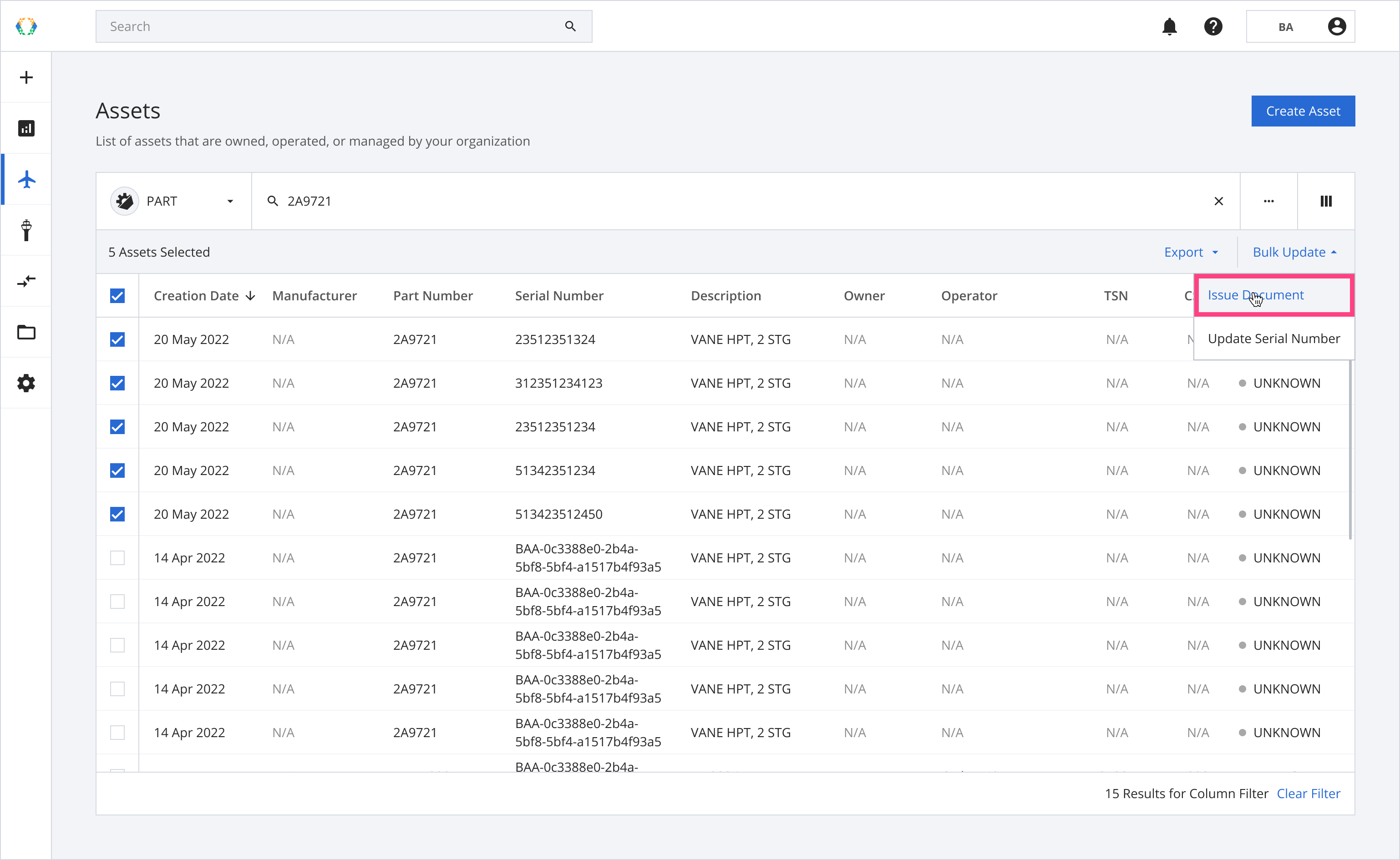Open the three-dot more options icon

[1268, 201]
